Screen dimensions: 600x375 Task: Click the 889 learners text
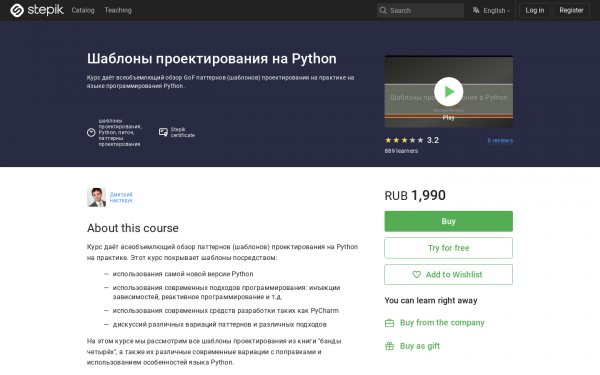tap(401, 151)
